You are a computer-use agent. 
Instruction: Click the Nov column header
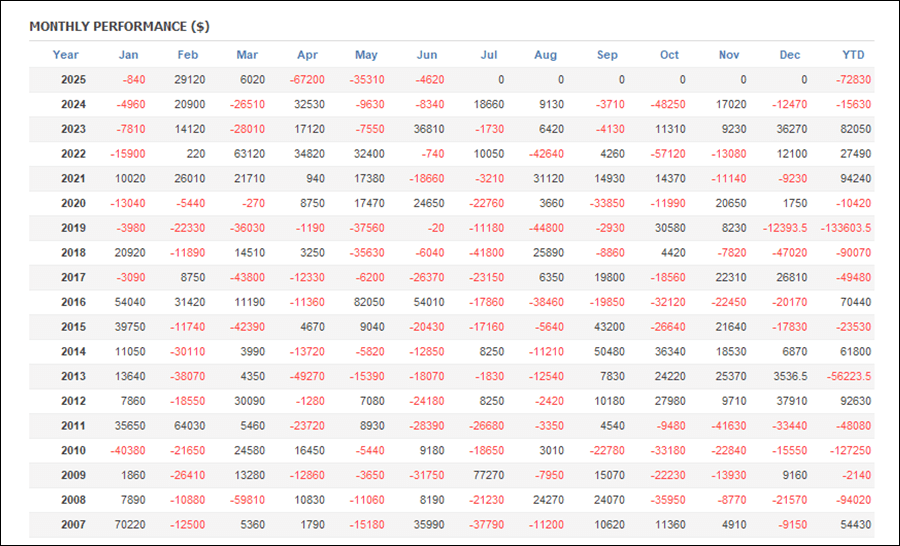pos(729,55)
